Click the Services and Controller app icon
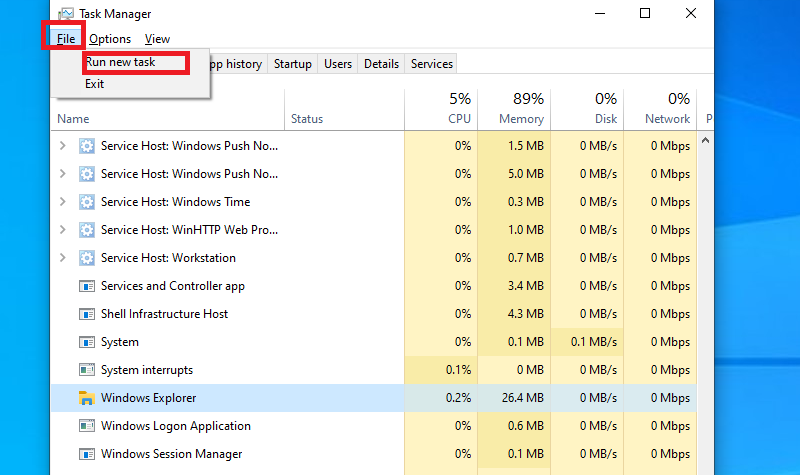Viewport: 800px width, 475px height. point(86,286)
